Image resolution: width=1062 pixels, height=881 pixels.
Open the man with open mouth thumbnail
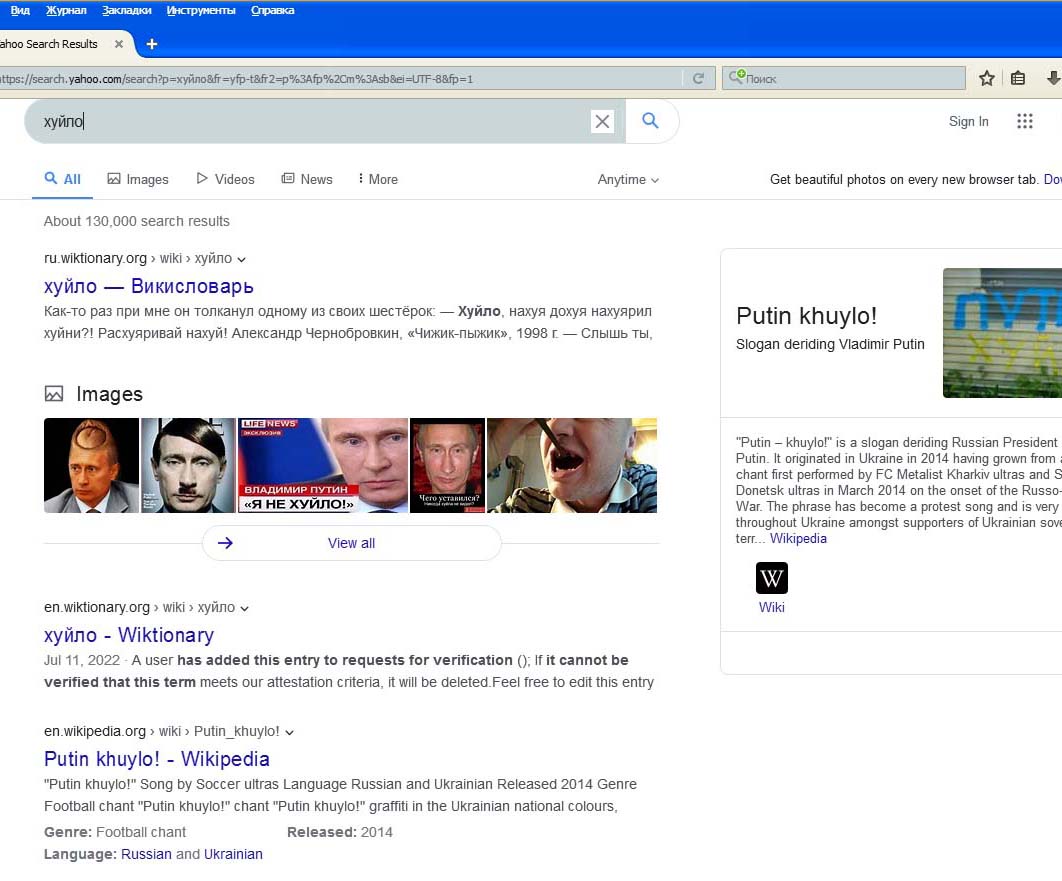pos(572,465)
